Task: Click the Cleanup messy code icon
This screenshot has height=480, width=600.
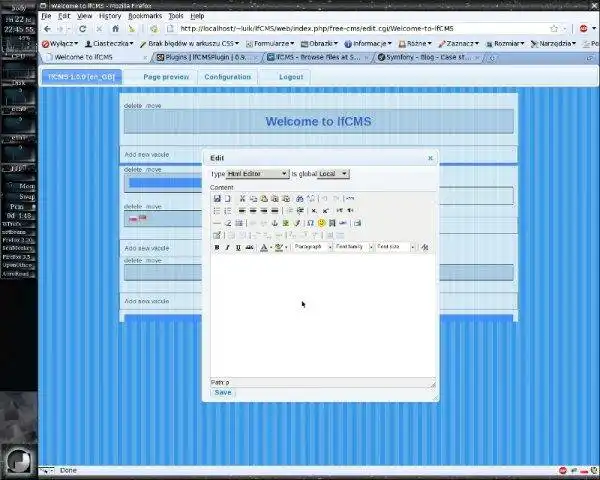Action: [297, 223]
